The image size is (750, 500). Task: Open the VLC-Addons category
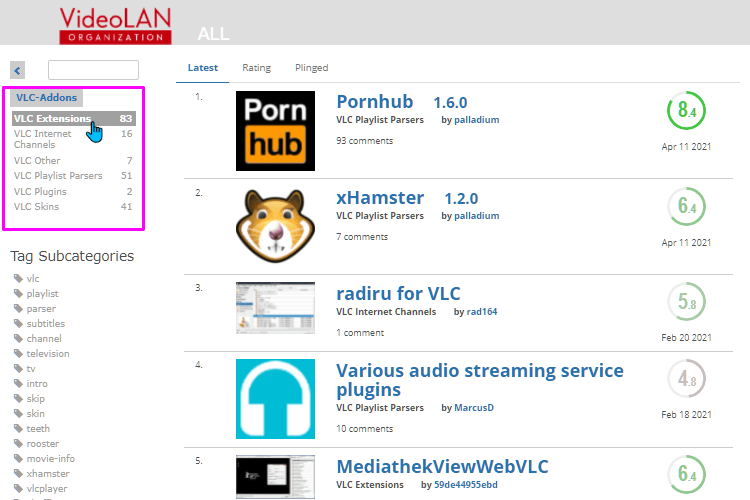coord(46,98)
